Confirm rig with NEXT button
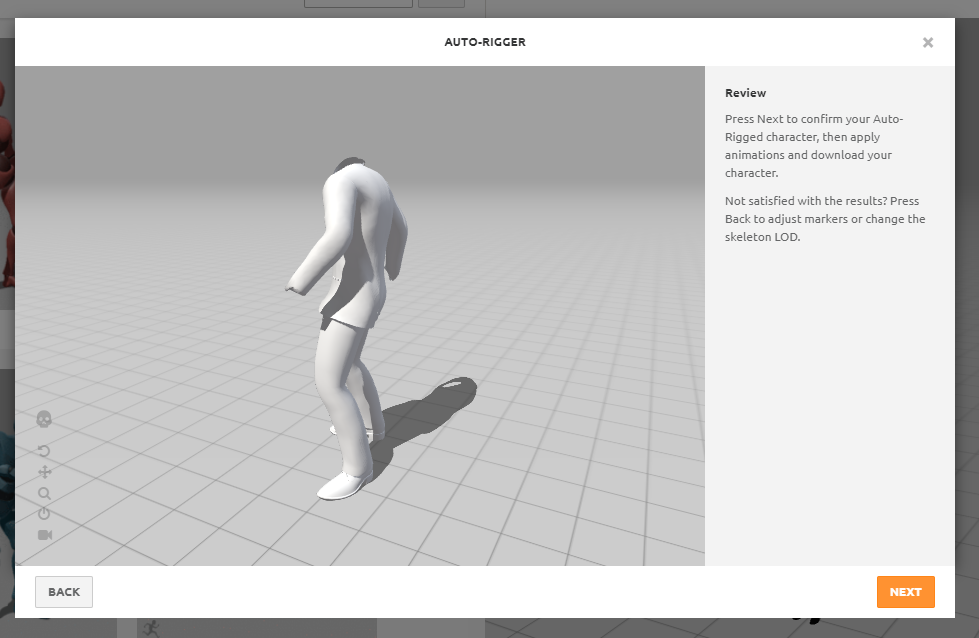 coord(905,592)
